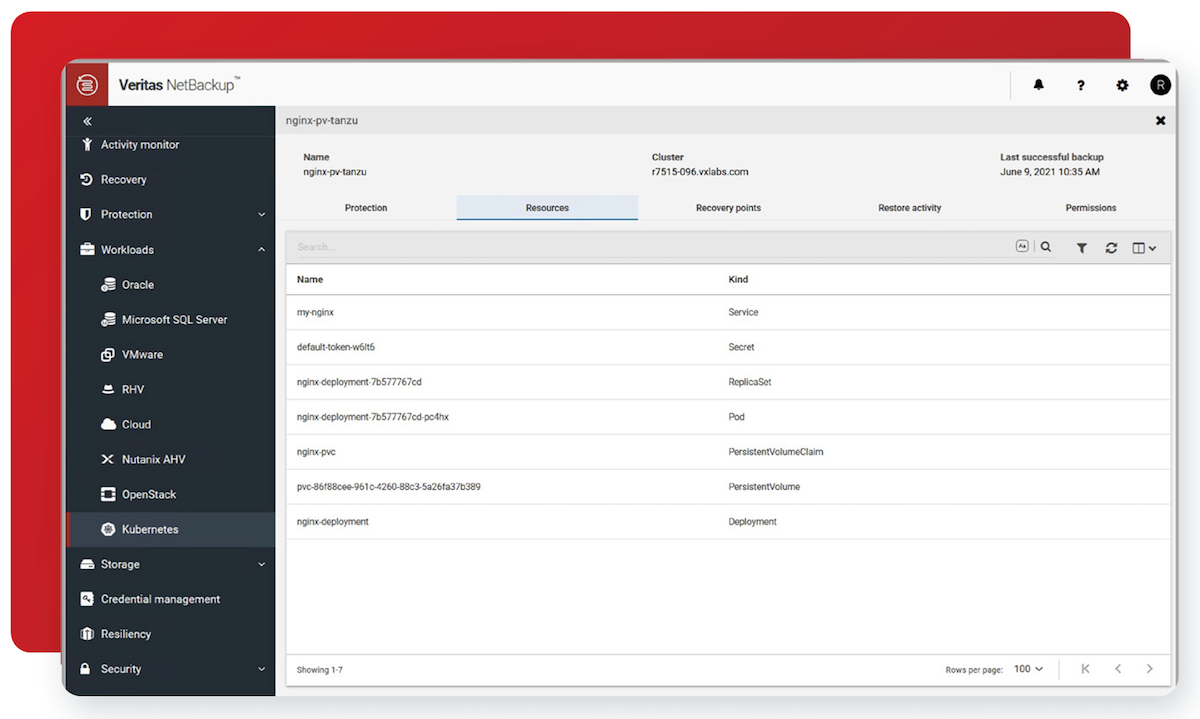Switch to the Recovery points tab
The height and width of the screenshot is (719, 1200).
728,208
